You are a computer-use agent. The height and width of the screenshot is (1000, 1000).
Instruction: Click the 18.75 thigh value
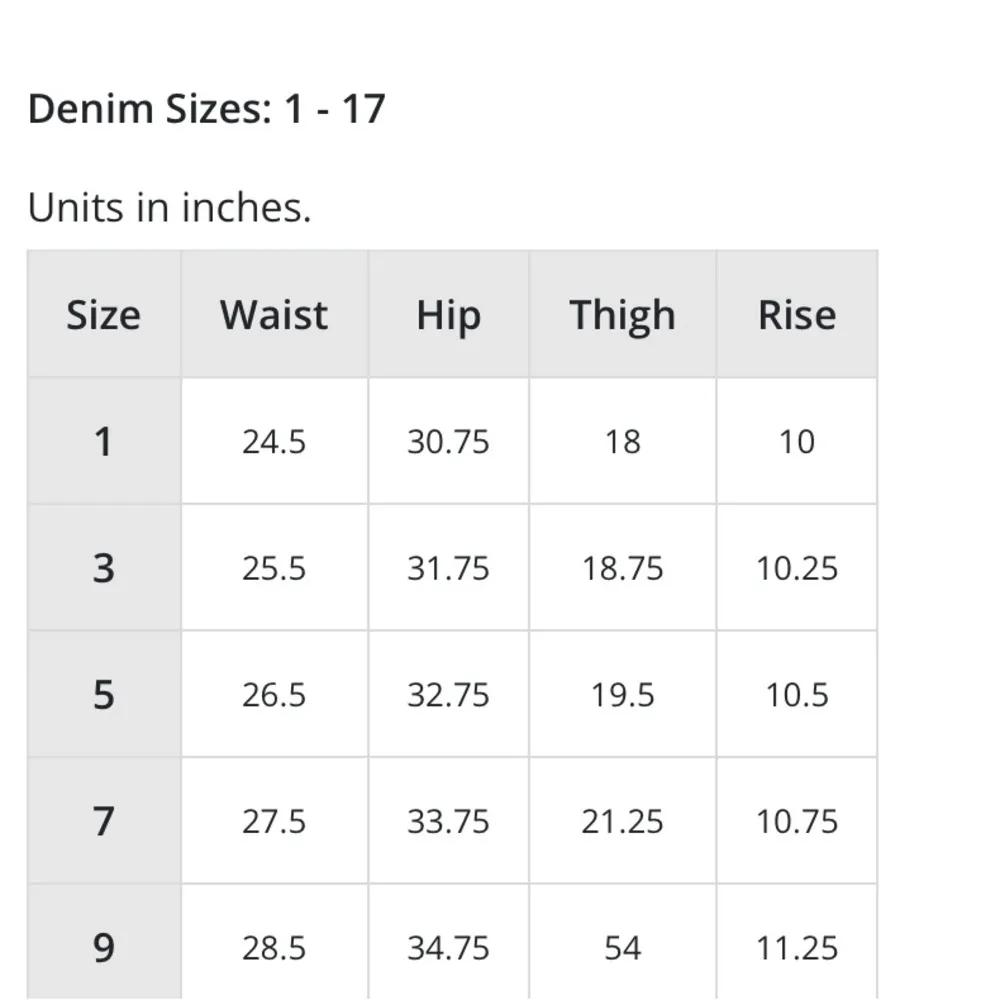(x=622, y=568)
